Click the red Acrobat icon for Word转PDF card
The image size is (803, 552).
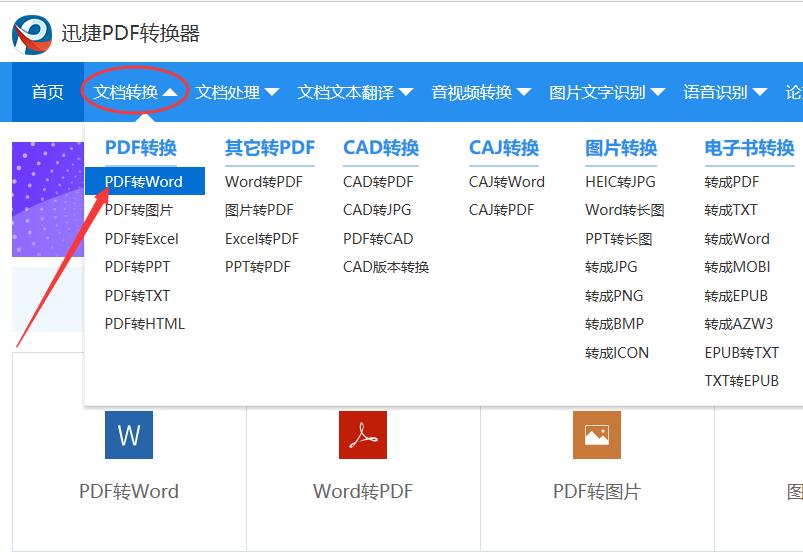click(x=363, y=435)
